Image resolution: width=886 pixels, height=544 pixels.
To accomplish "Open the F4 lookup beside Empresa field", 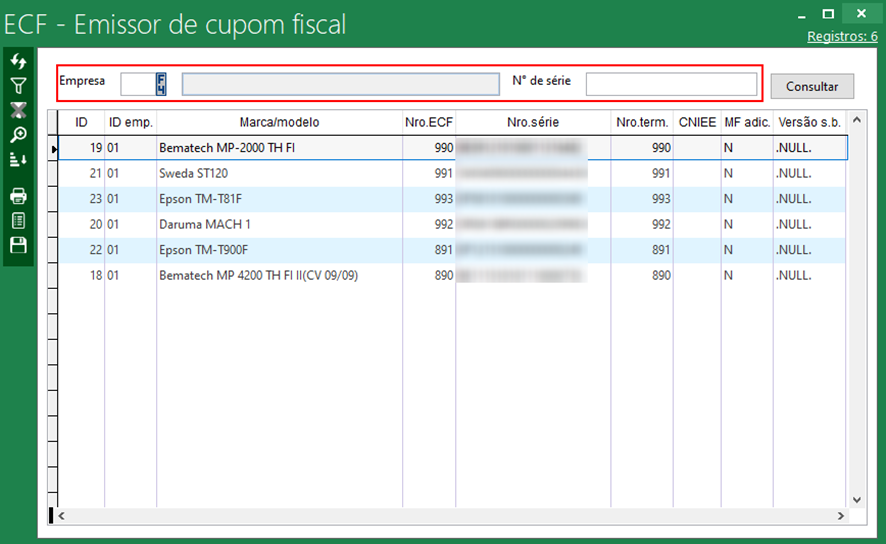I will click(160, 84).
